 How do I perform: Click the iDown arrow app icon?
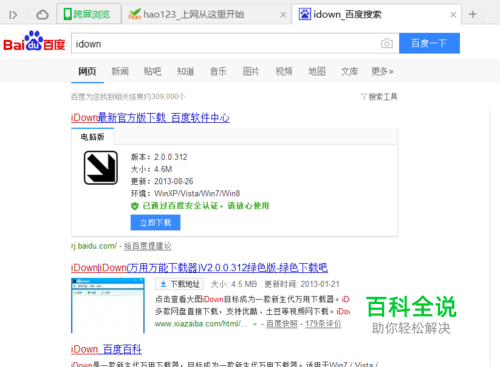[101, 168]
